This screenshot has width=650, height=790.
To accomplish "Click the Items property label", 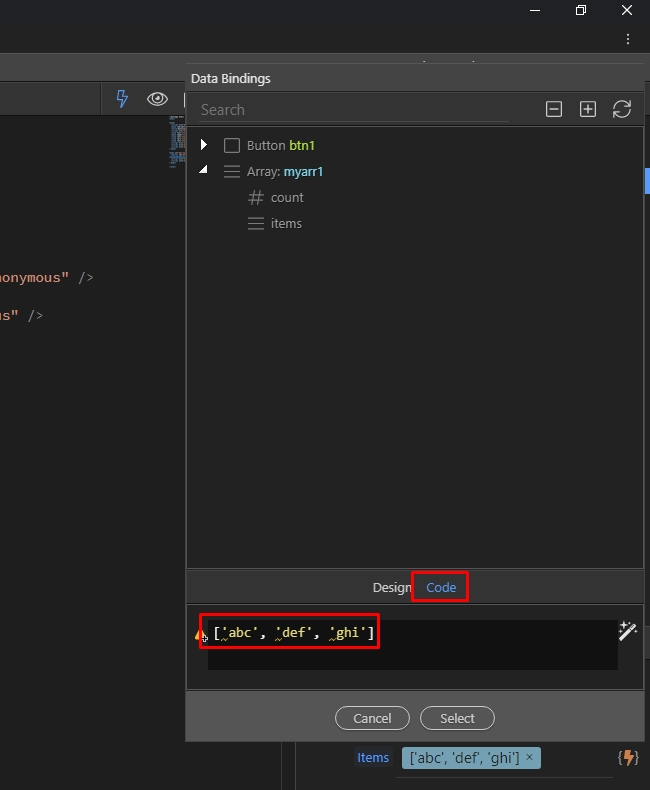I will (373, 757).
